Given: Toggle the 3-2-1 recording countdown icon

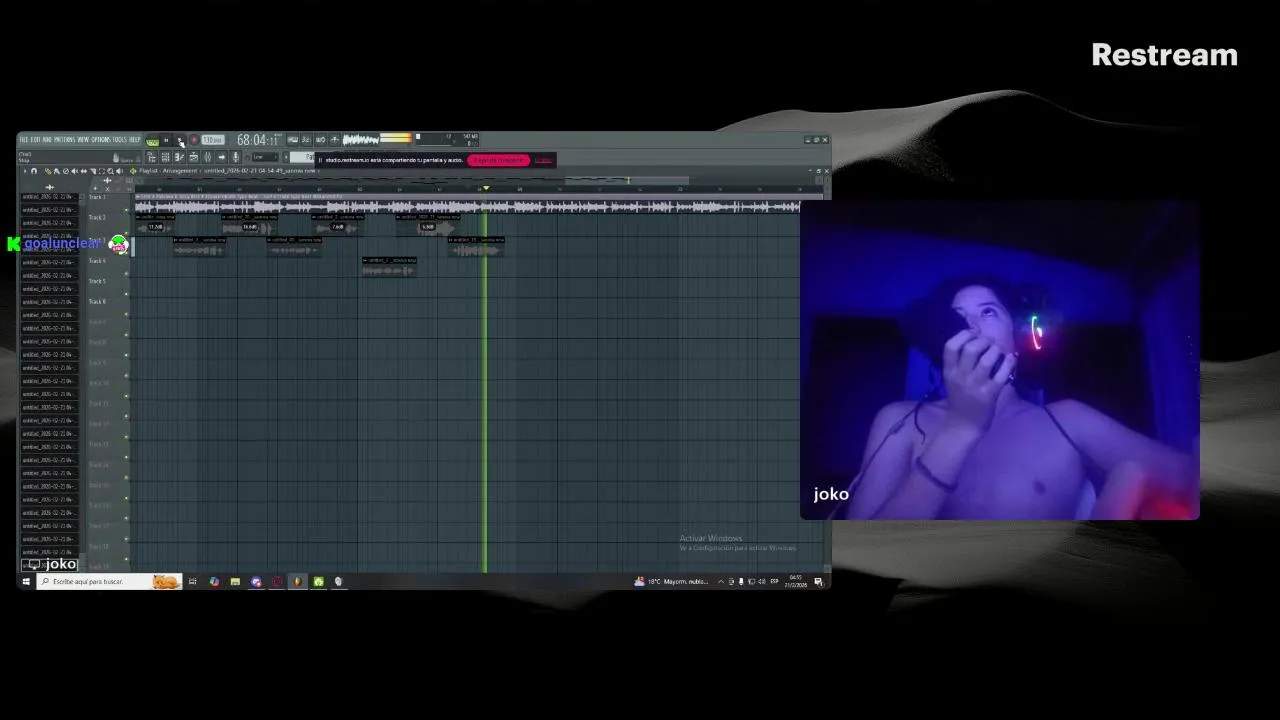Looking at the screenshot, I should coord(306,140).
